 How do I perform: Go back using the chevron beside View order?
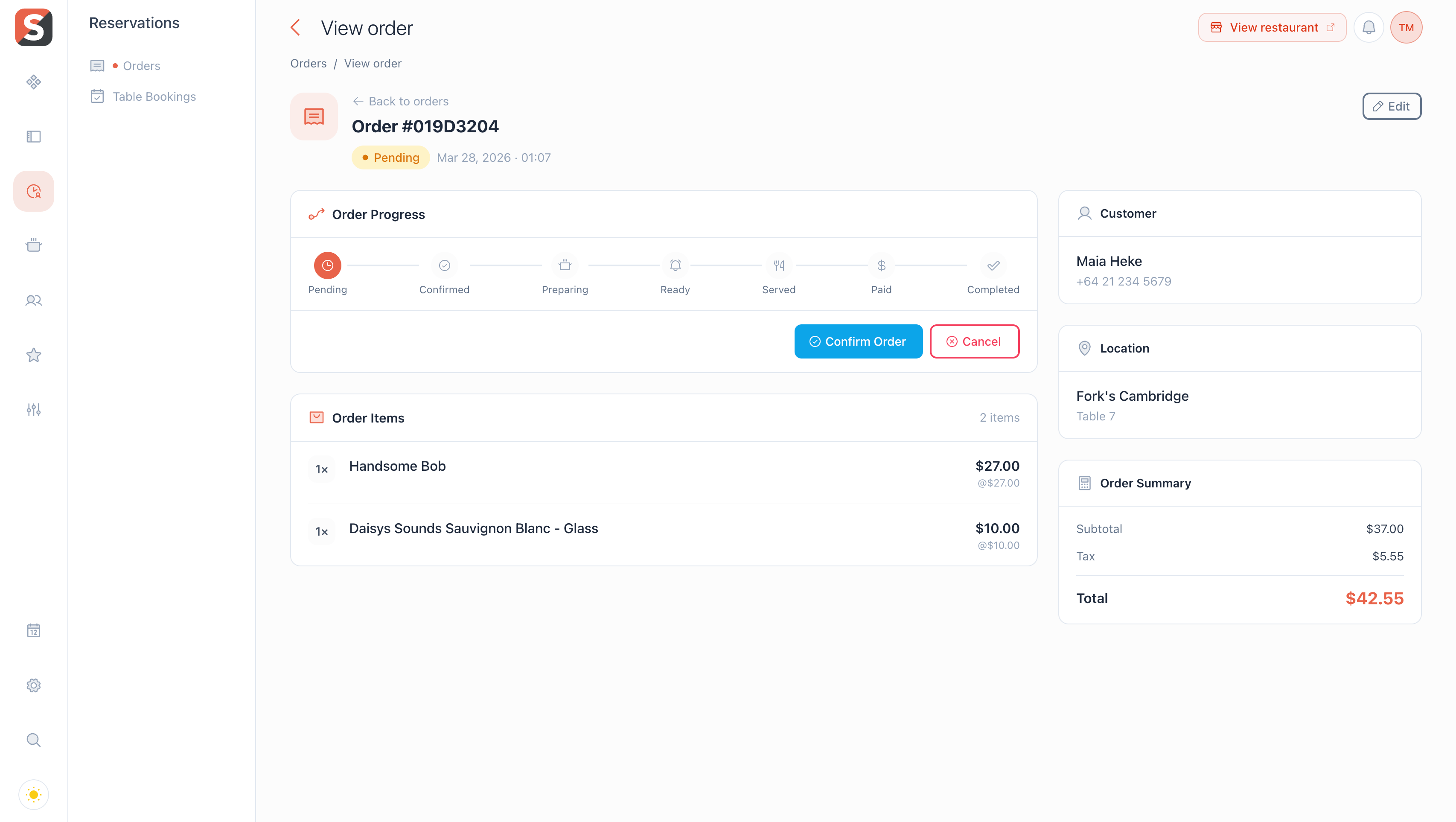point(295,26)
